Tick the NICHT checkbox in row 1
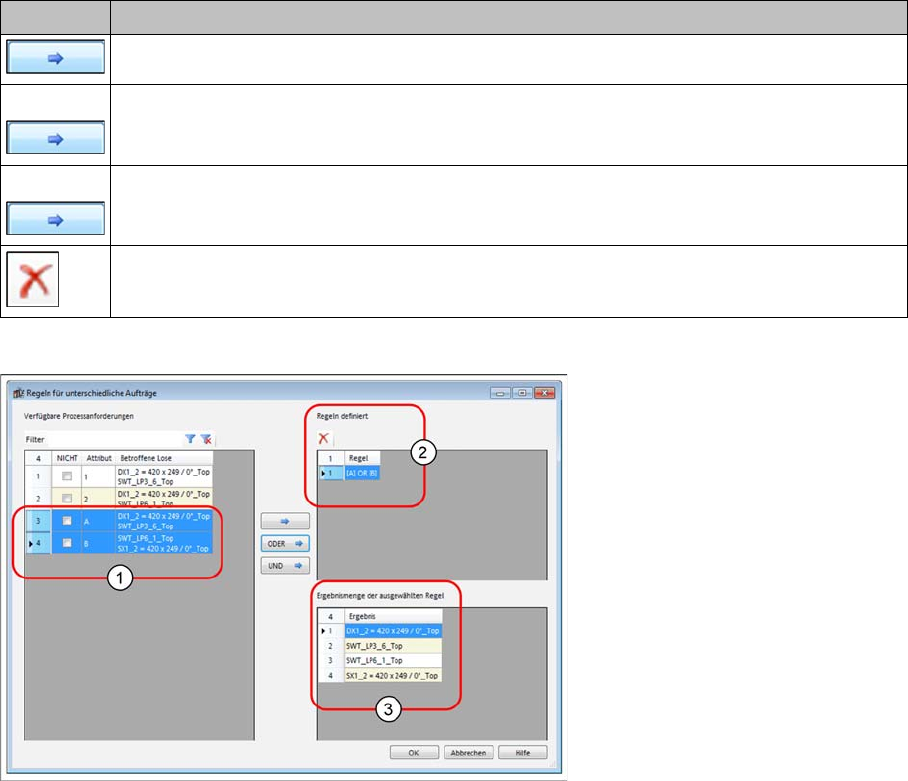908x781 pixels. [67, 476]
